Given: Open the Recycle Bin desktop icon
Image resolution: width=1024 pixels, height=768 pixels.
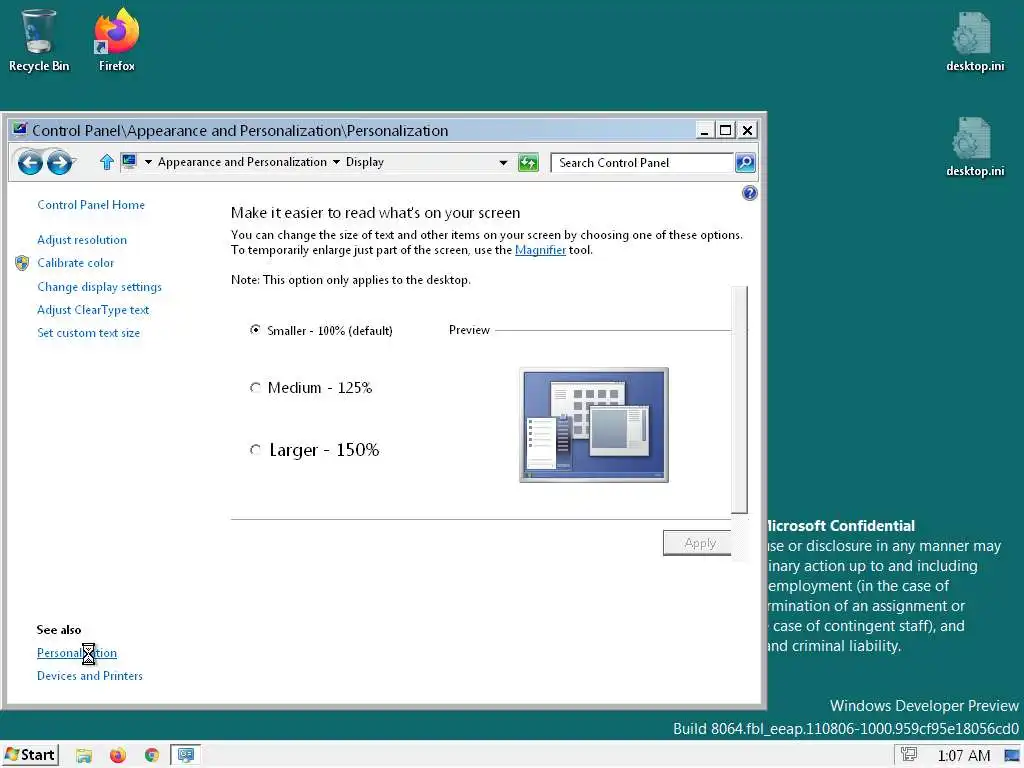Looking at the screenshot, I should [x=39, y=40].
